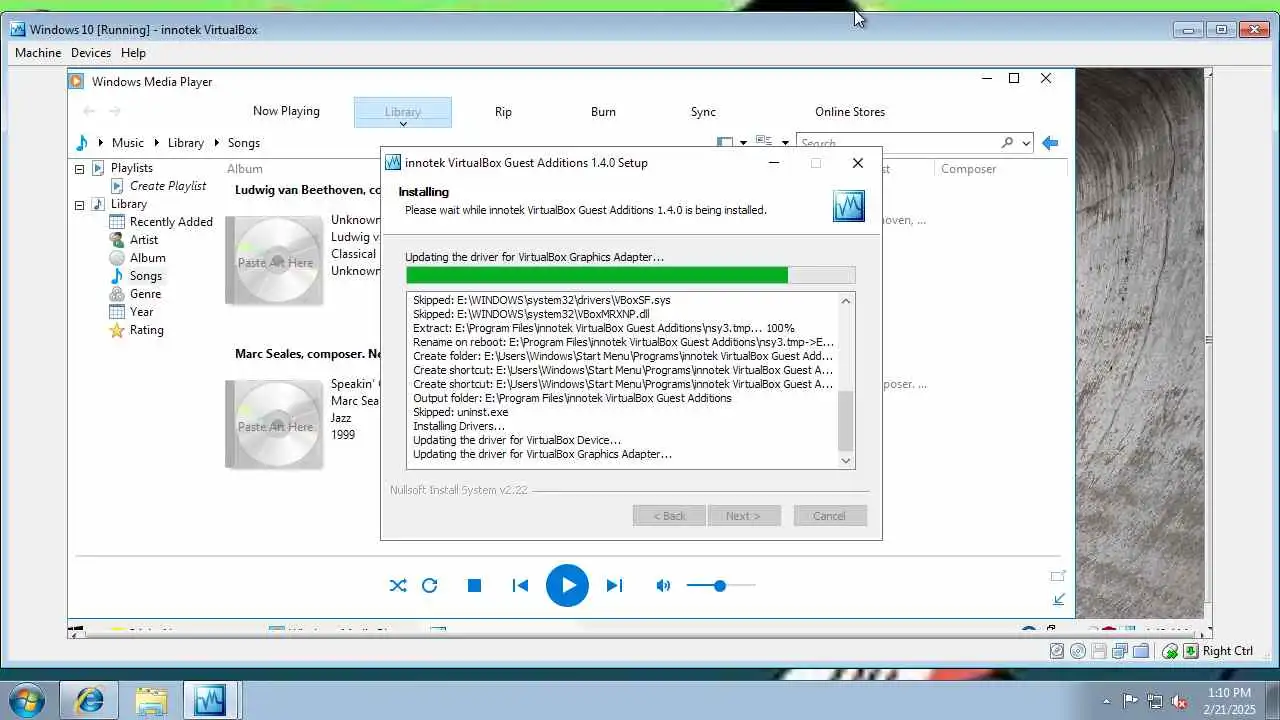The height and width of the screenshot is (720, 1280).
Task: Stop playback in Media Player
Action: click(x=475, y=586)
